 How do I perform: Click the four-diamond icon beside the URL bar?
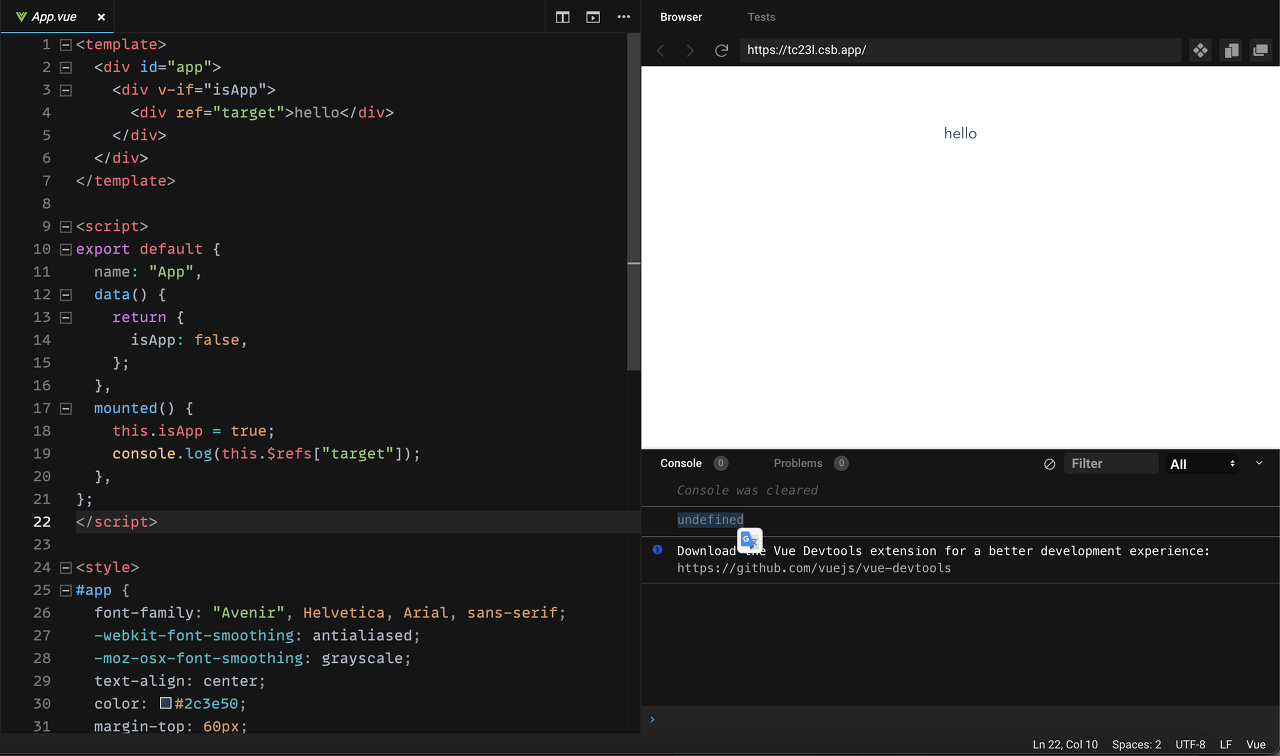(1200, 50)
